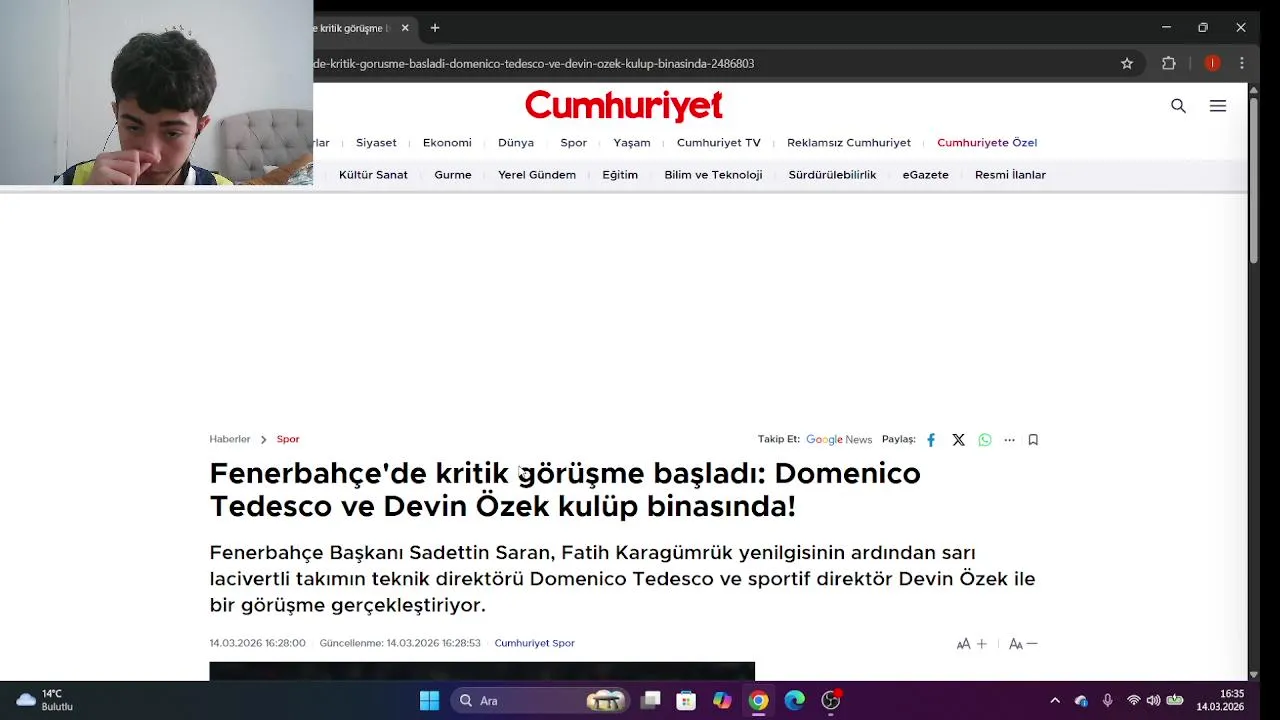Open the OneDrive cloud tray icon

[x=1081, y=701]
